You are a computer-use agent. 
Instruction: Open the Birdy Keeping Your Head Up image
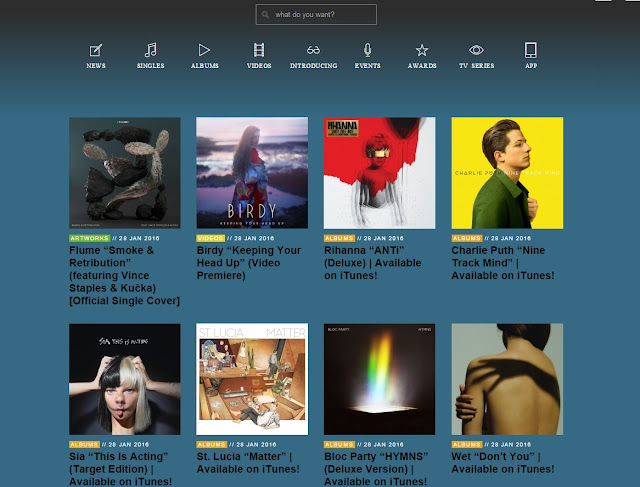click(252, 173)
